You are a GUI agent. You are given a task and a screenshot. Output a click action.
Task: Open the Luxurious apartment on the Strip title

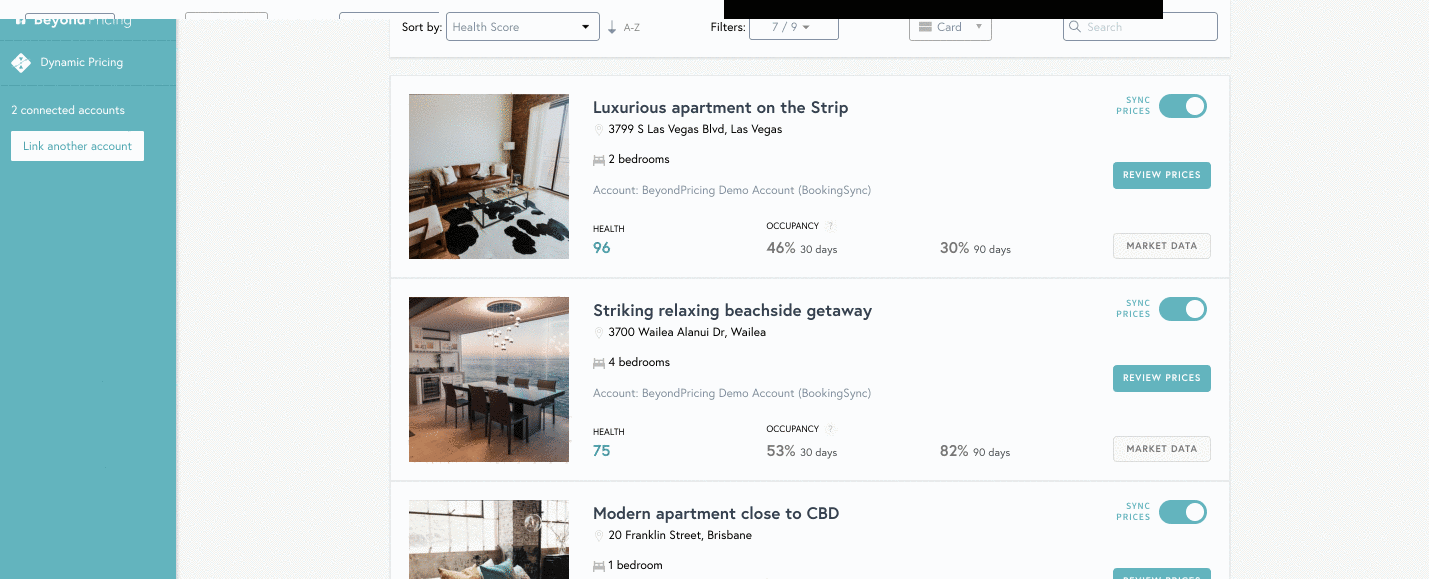tap(720, 107)
